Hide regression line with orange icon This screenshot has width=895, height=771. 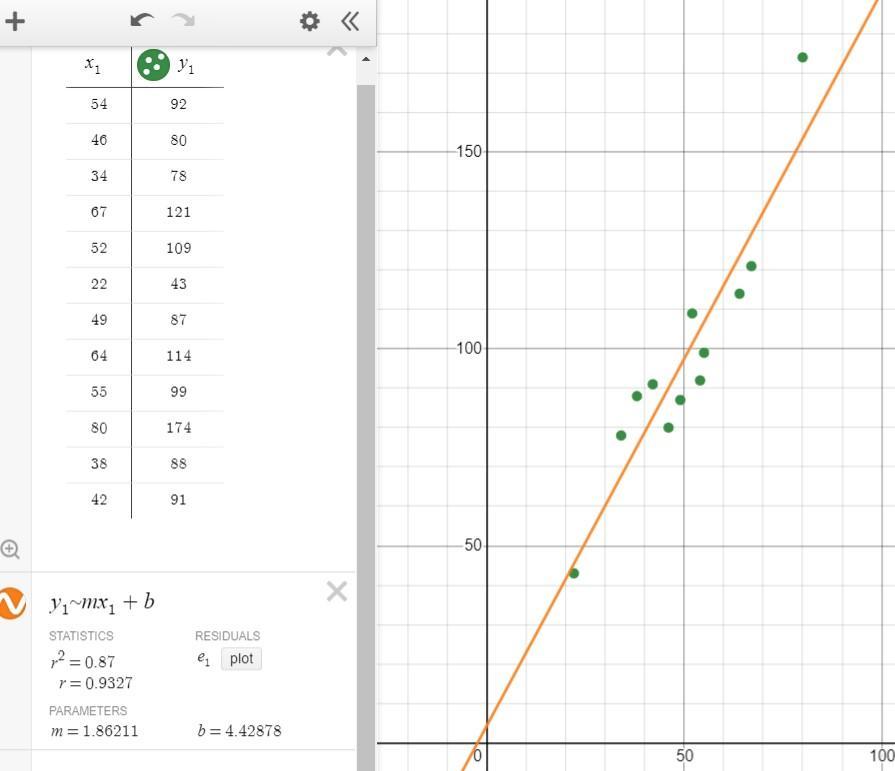[11, 603]
